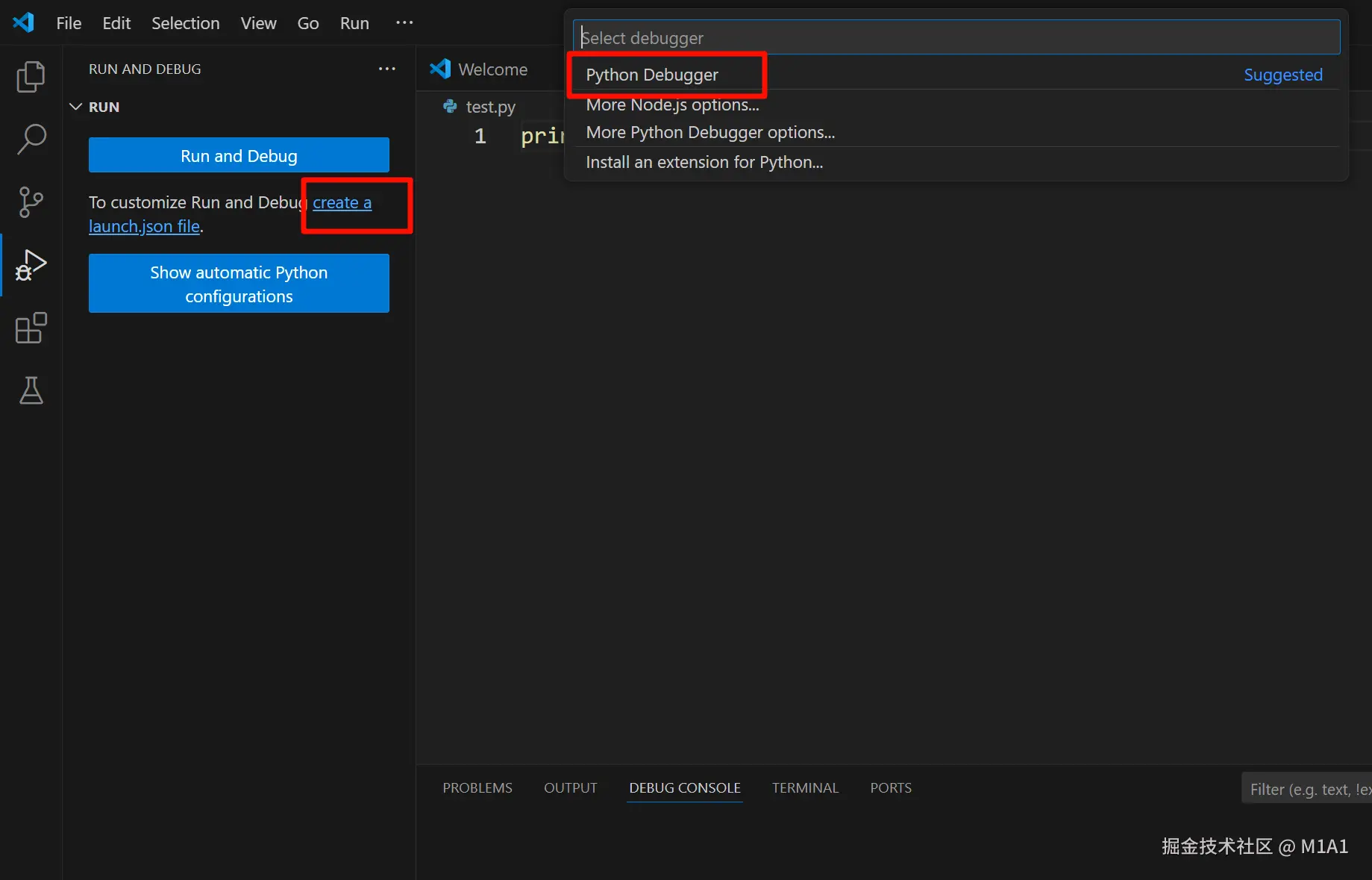Click line number 1 in the editor
This screenshot has height=880, width=1372.
point(480,136)
